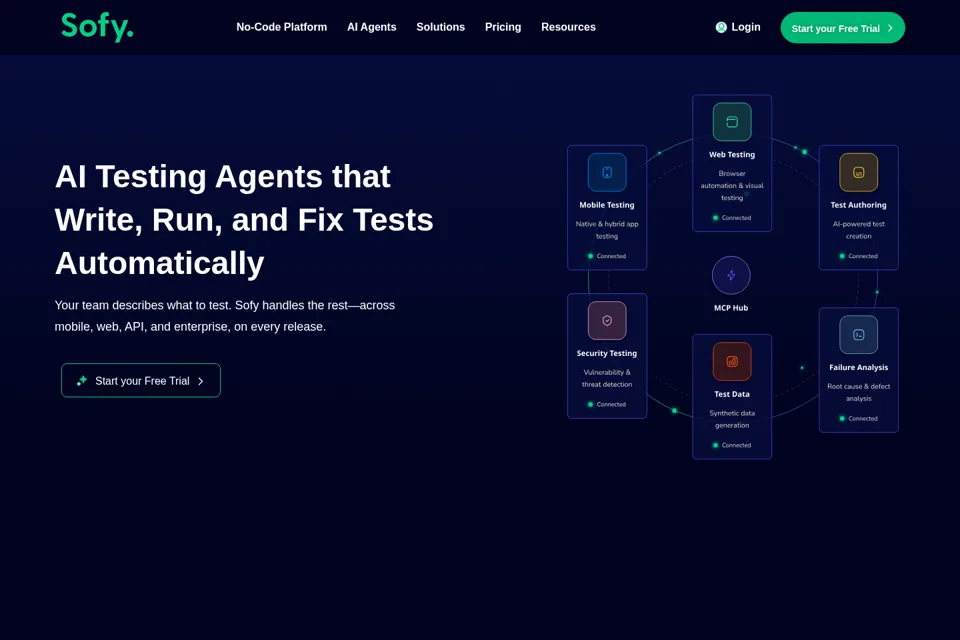Click the Connected status on Security Testing card
Viewport: 960px width, 640px height.
click(x=607, y=404)
